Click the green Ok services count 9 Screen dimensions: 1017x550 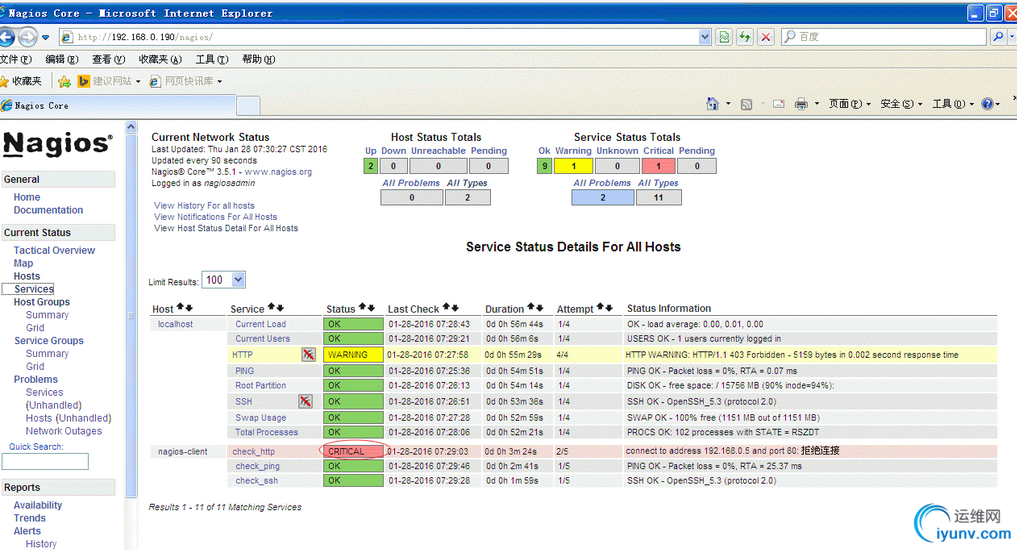pos(545,166)
